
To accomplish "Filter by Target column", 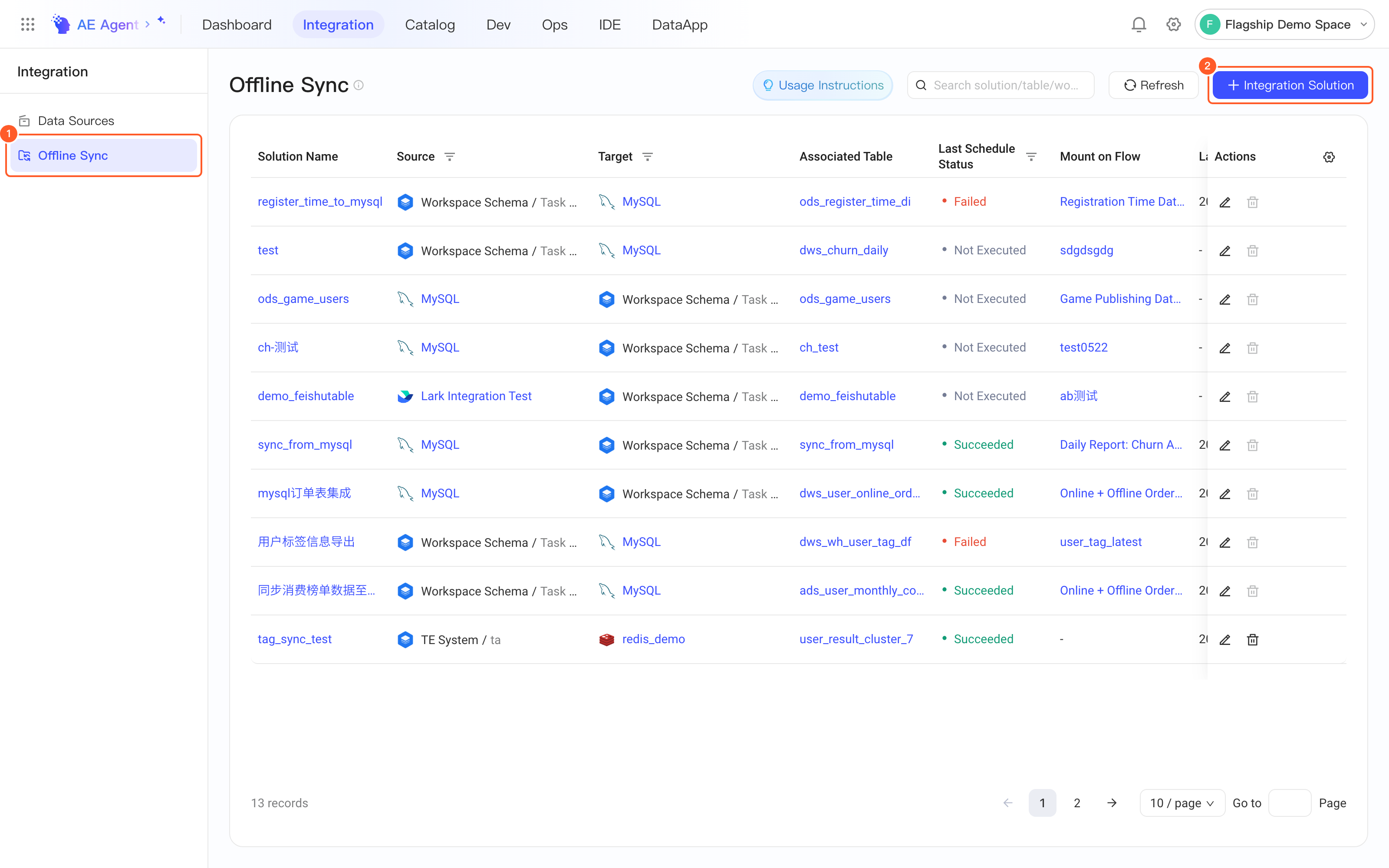I will (647, 157).
